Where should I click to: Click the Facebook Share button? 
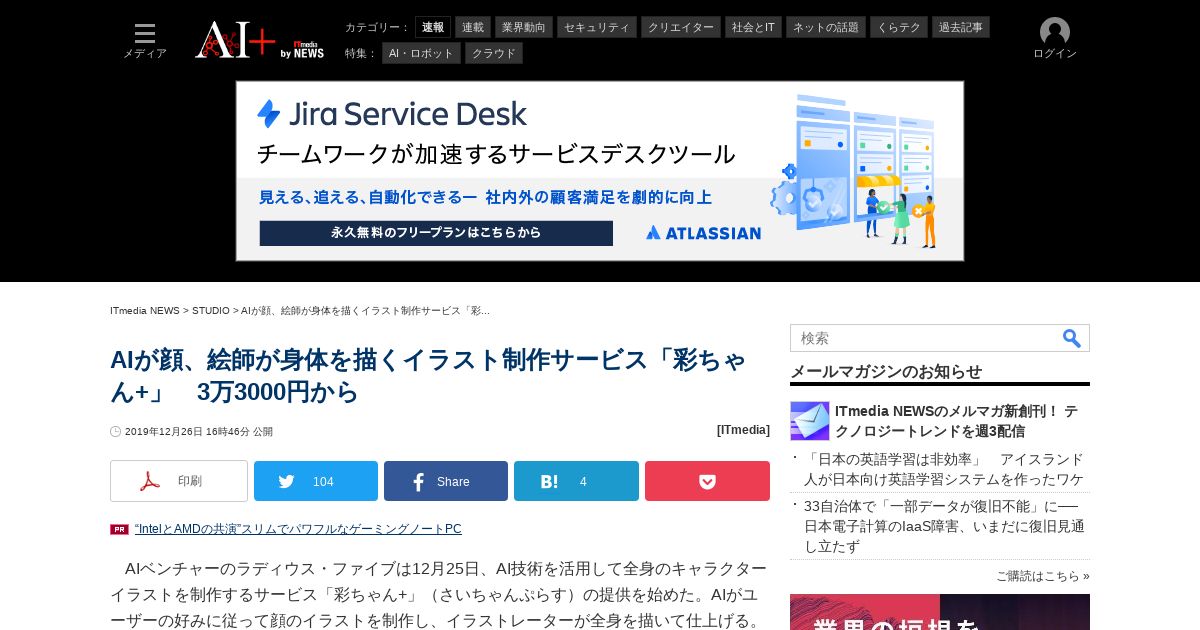(x=446, y=481)
